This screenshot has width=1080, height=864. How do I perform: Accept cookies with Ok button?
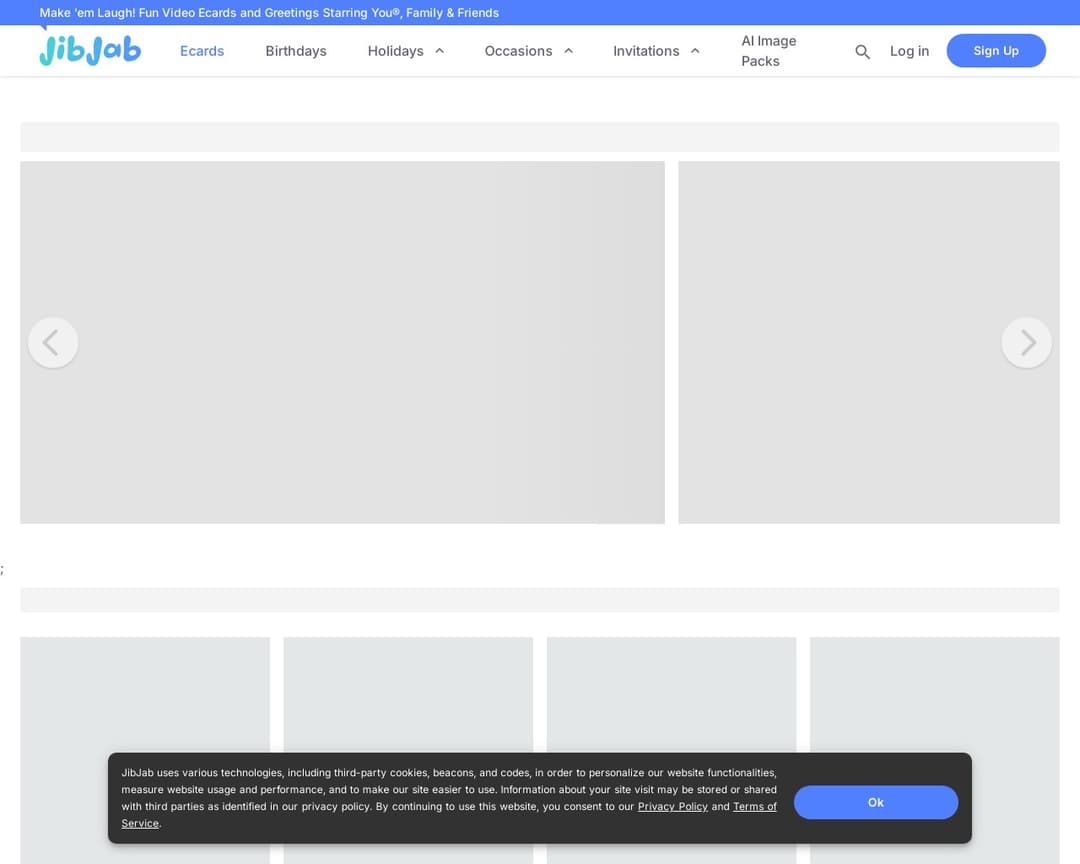click(875, 802)
